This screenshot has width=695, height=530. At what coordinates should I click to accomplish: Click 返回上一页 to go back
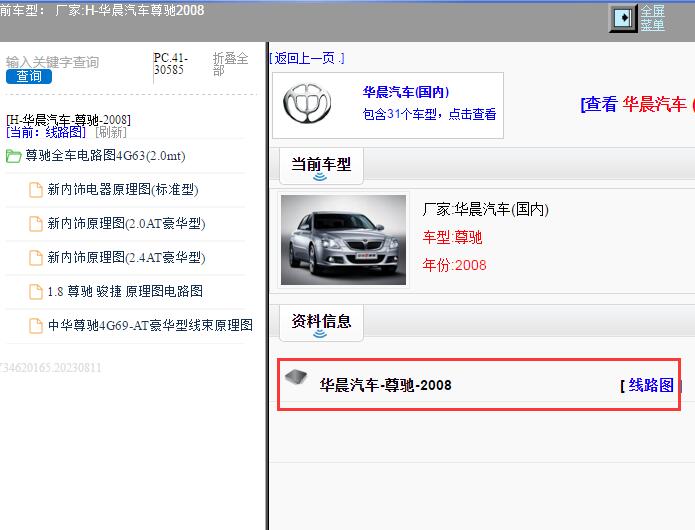(306, 58)
